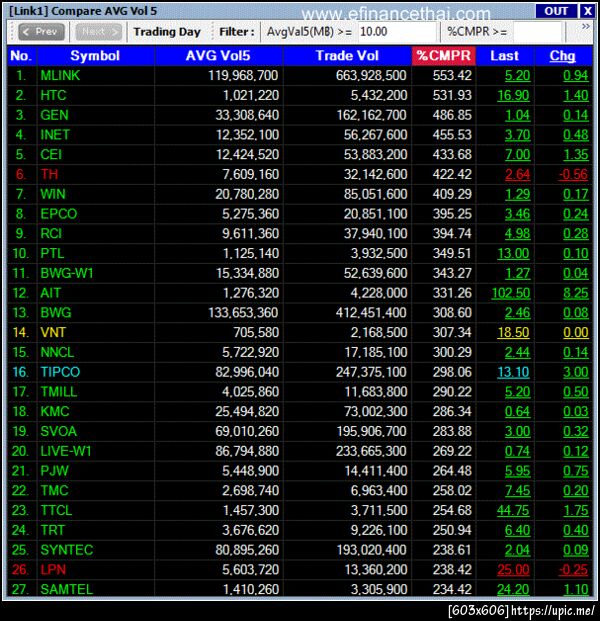600x621 pixels.
Task: Click TH change value -0.56
Action: coord(573,174)
